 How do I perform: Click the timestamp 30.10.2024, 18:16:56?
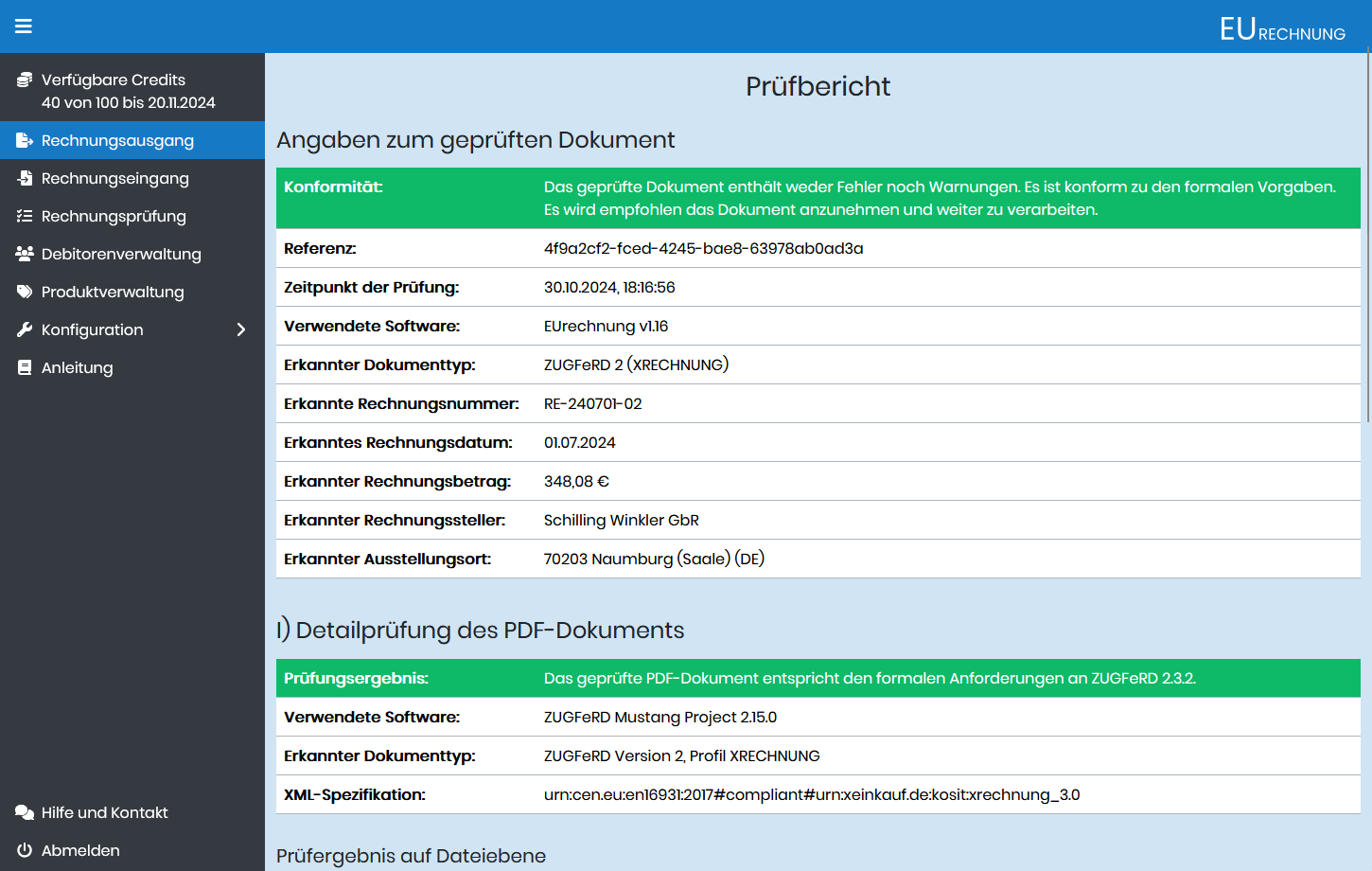click(609, 287)
